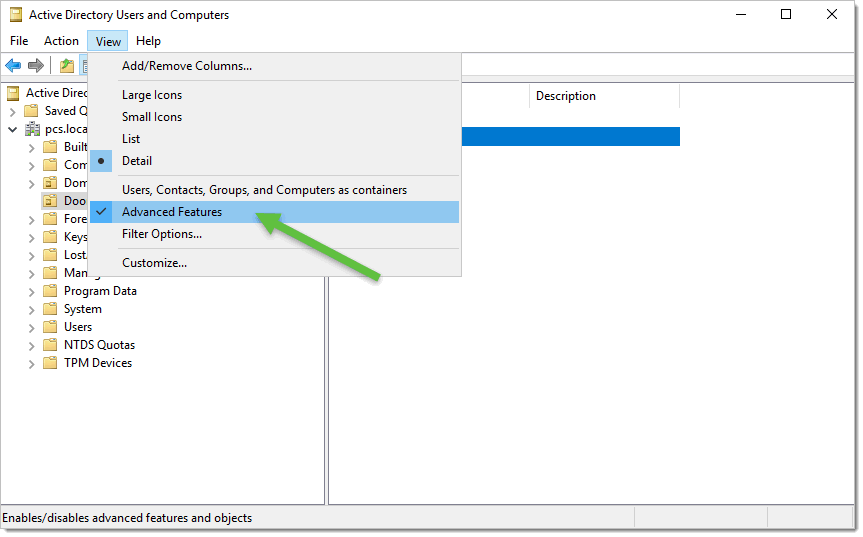863x537 pixels.
Task: Expand the Program Data node arrow
Action: 31,292
